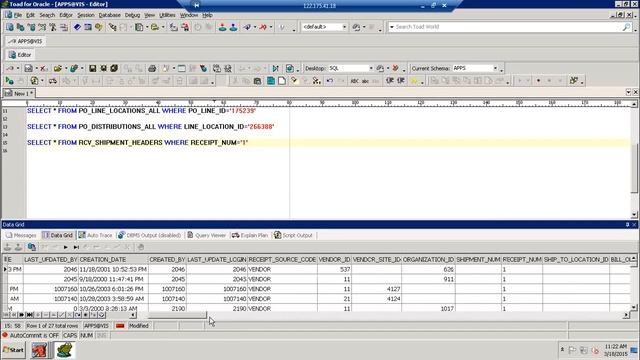This screenshot has height=360, width=640.
Task: Expand dropdown arrow beside New Connection icon
Action: point(255,27)
